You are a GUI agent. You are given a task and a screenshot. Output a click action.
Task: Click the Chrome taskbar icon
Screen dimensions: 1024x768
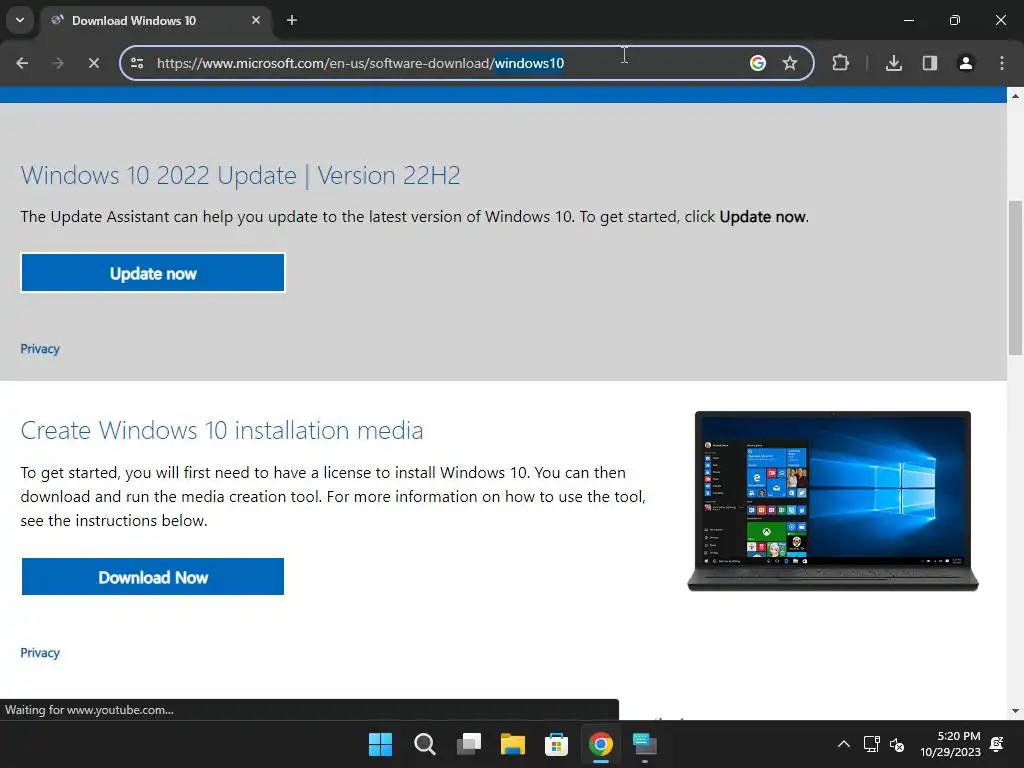[x=601, y=744]
